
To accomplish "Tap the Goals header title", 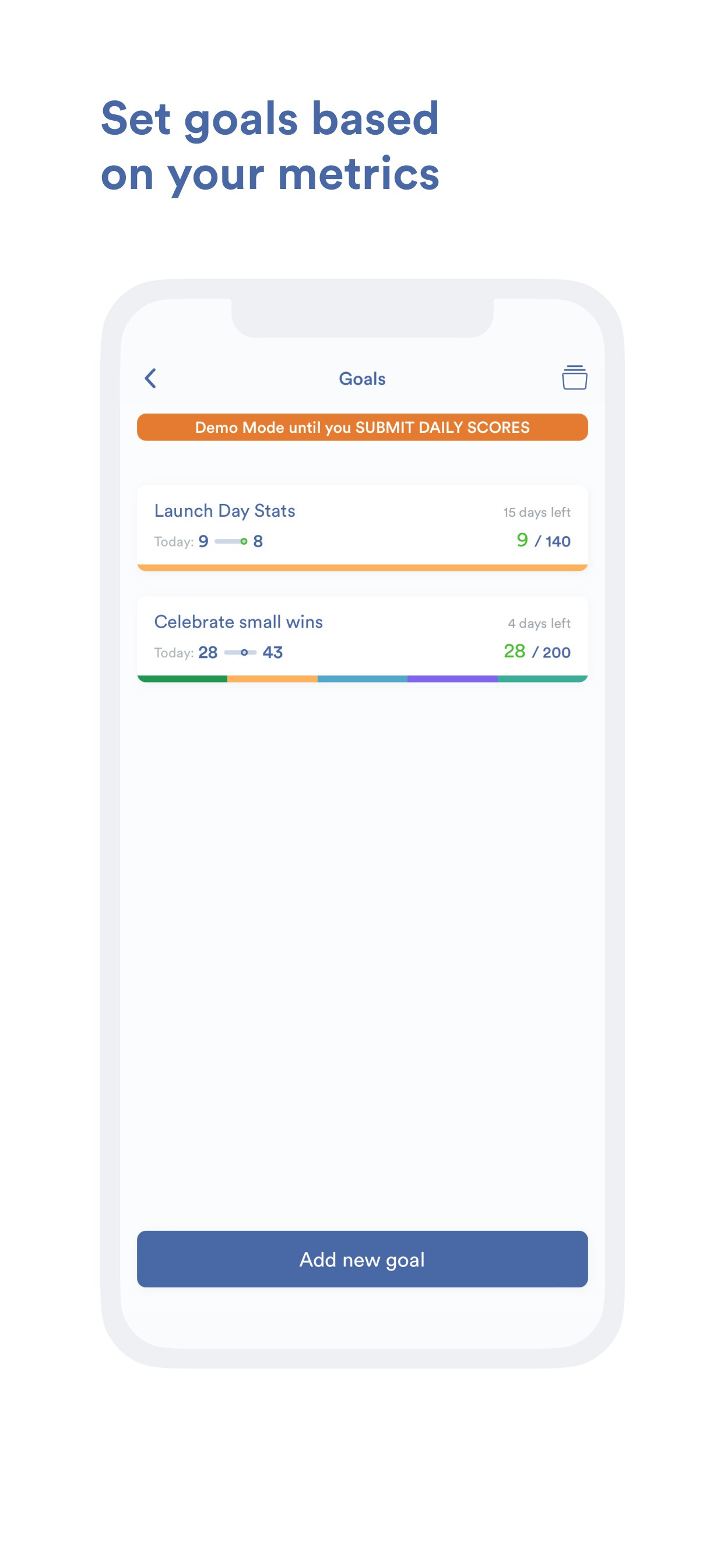I will [x=362, y=378].
